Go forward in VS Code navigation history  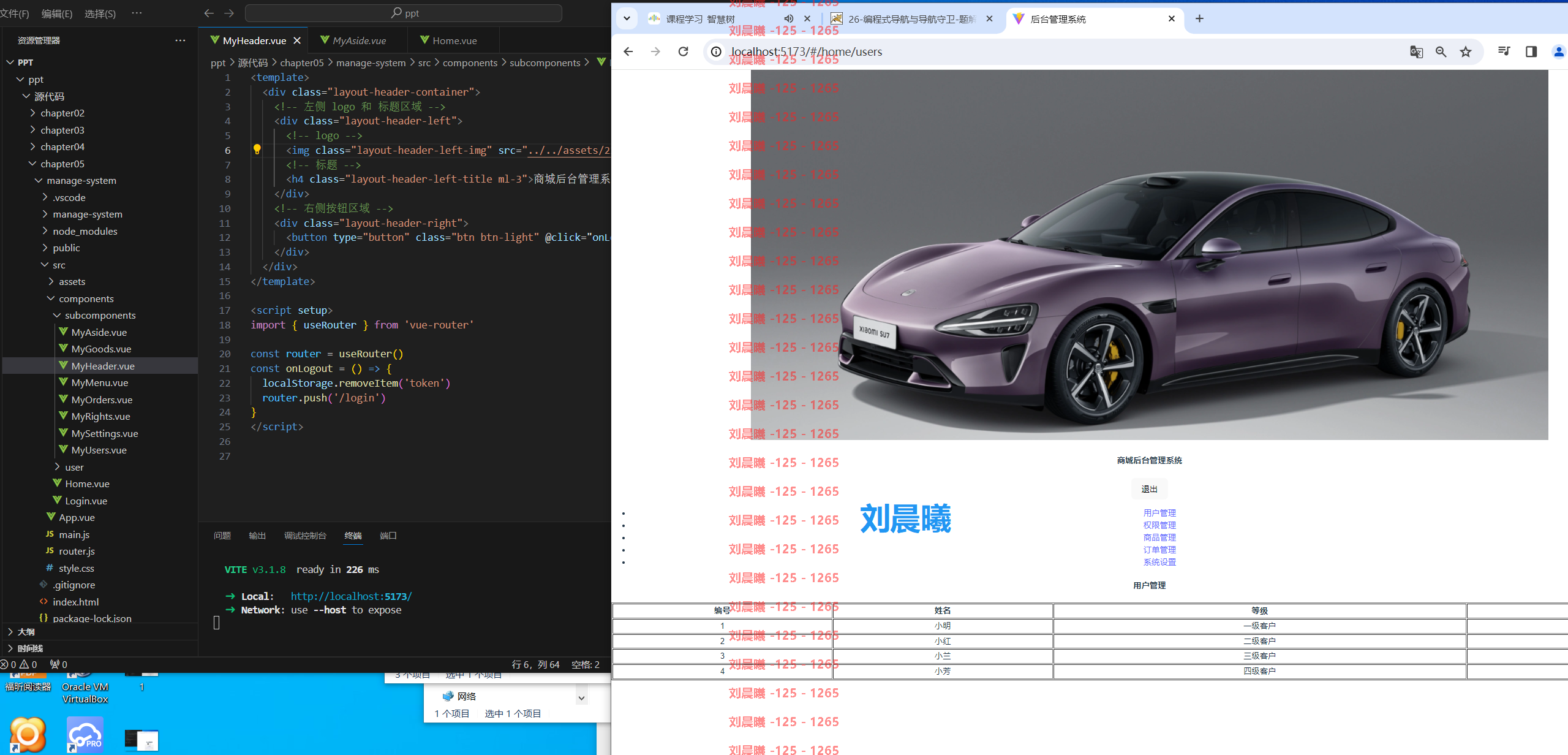pos(229,13)
